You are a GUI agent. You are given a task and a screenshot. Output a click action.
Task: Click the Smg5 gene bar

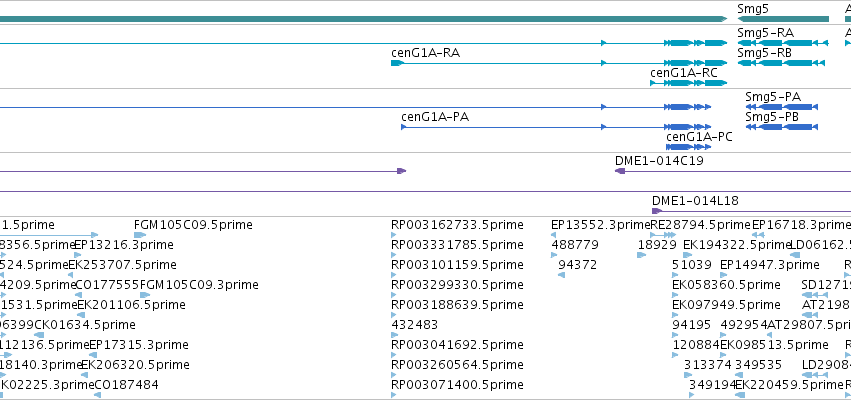(783, 19)
